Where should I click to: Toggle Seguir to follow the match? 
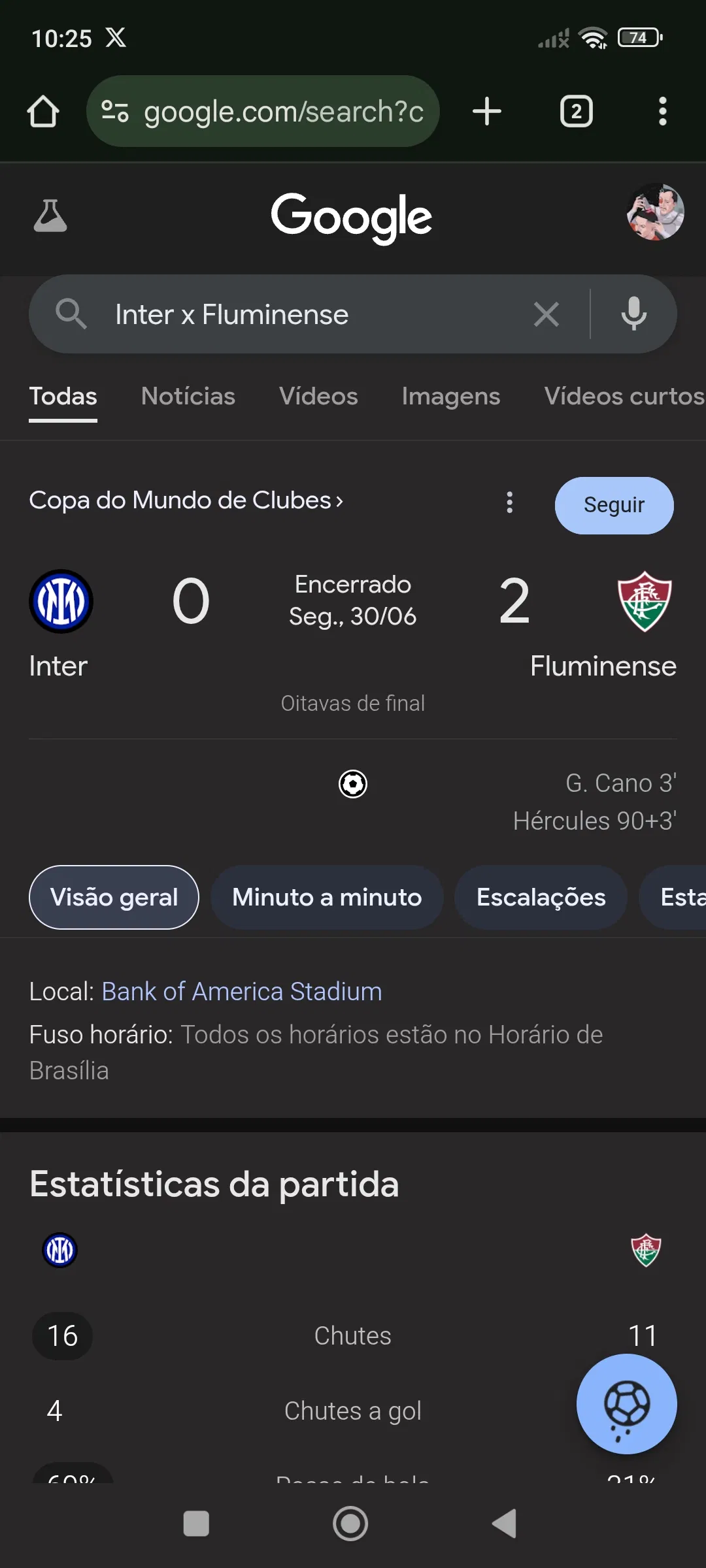(x=614, y=505)
